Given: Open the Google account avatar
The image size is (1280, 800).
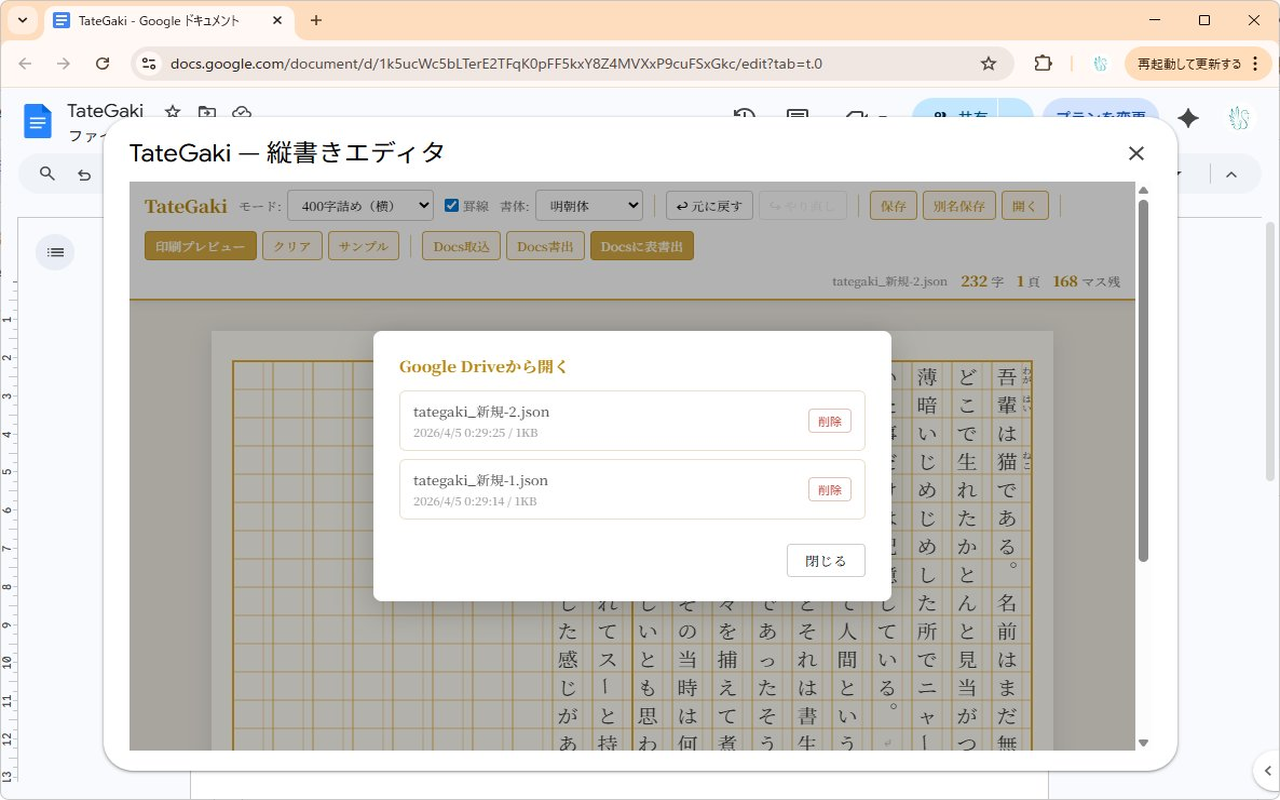Looking at the screenshot, I should (1240, 119).
